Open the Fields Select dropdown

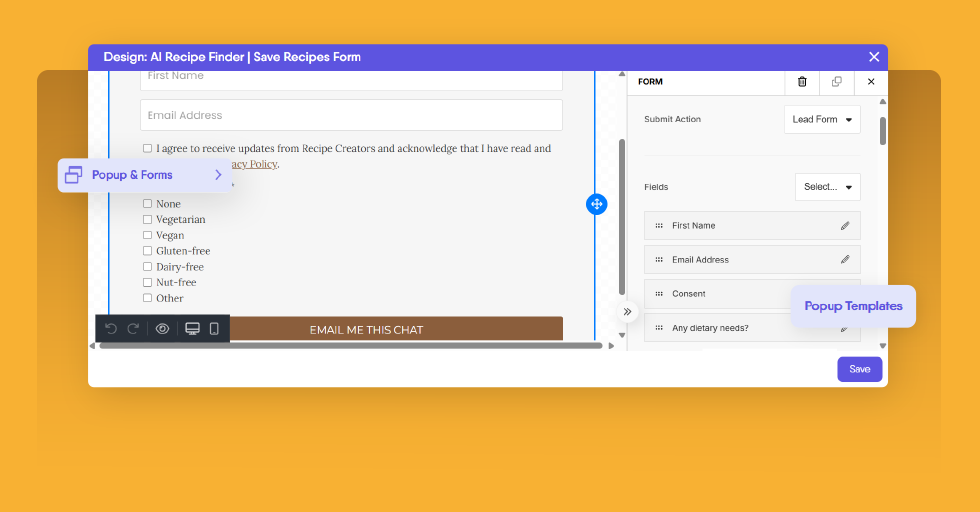click(x=827, y=187)
